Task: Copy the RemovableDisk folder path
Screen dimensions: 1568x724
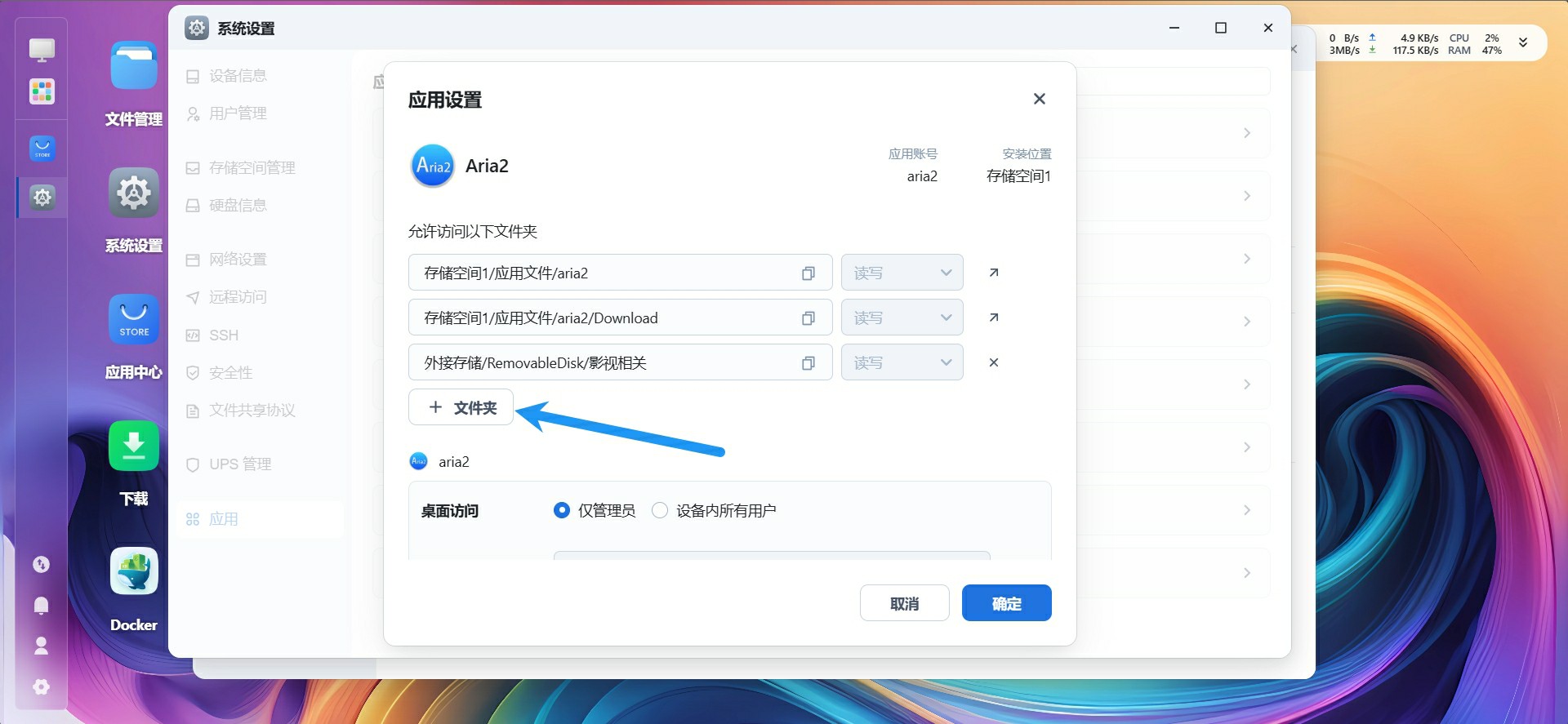Action: coord(808,363)
